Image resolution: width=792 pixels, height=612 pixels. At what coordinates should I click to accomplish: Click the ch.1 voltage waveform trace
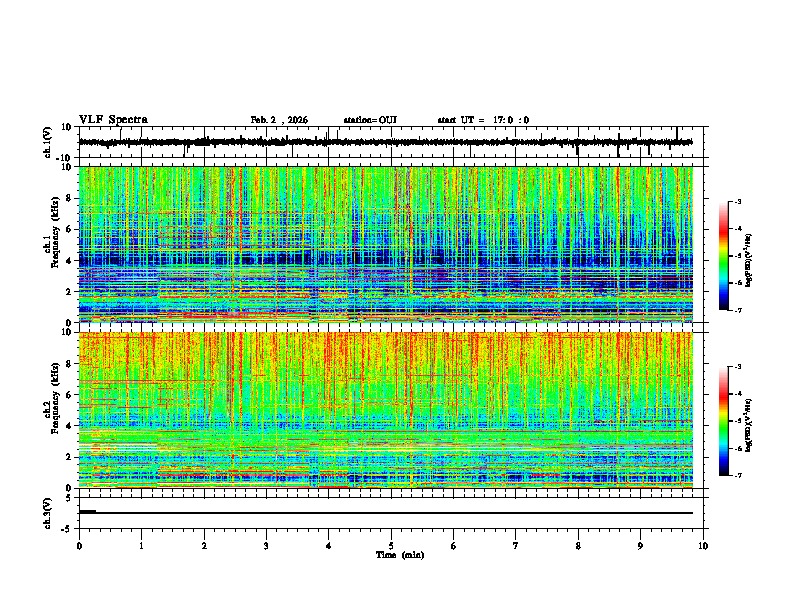coord(385,142)
